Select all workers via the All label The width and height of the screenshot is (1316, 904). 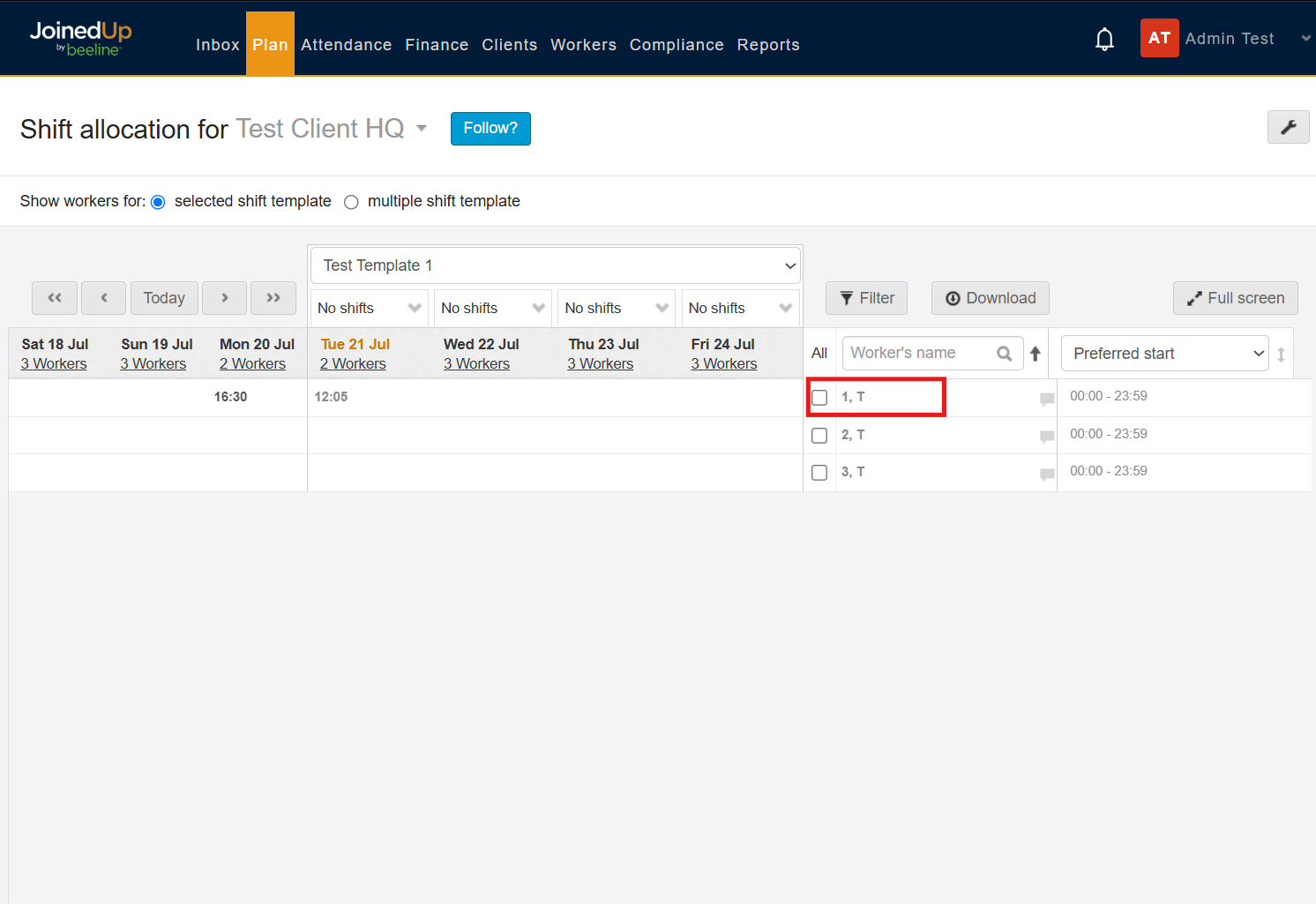point(819,354)
